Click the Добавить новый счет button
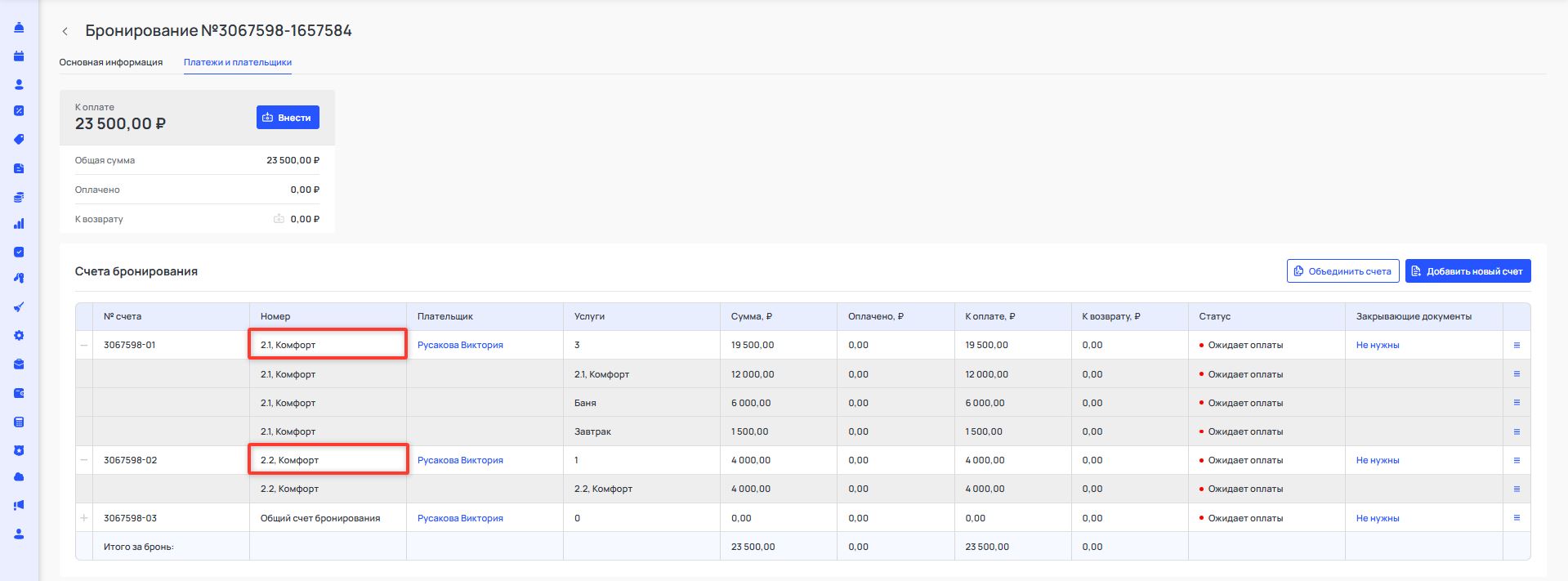This screenshot has height=581, width=1568. coord(1467,271)
